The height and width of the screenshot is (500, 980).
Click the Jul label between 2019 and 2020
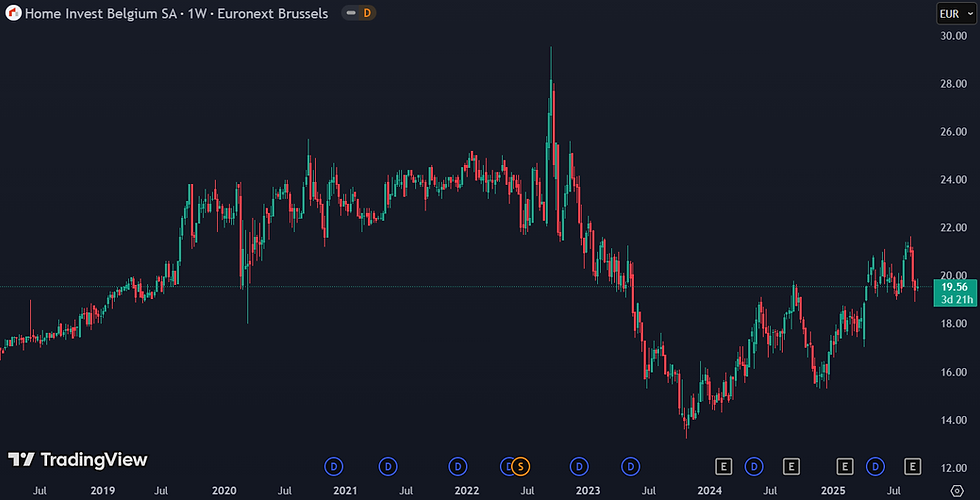tap(162, 491)
